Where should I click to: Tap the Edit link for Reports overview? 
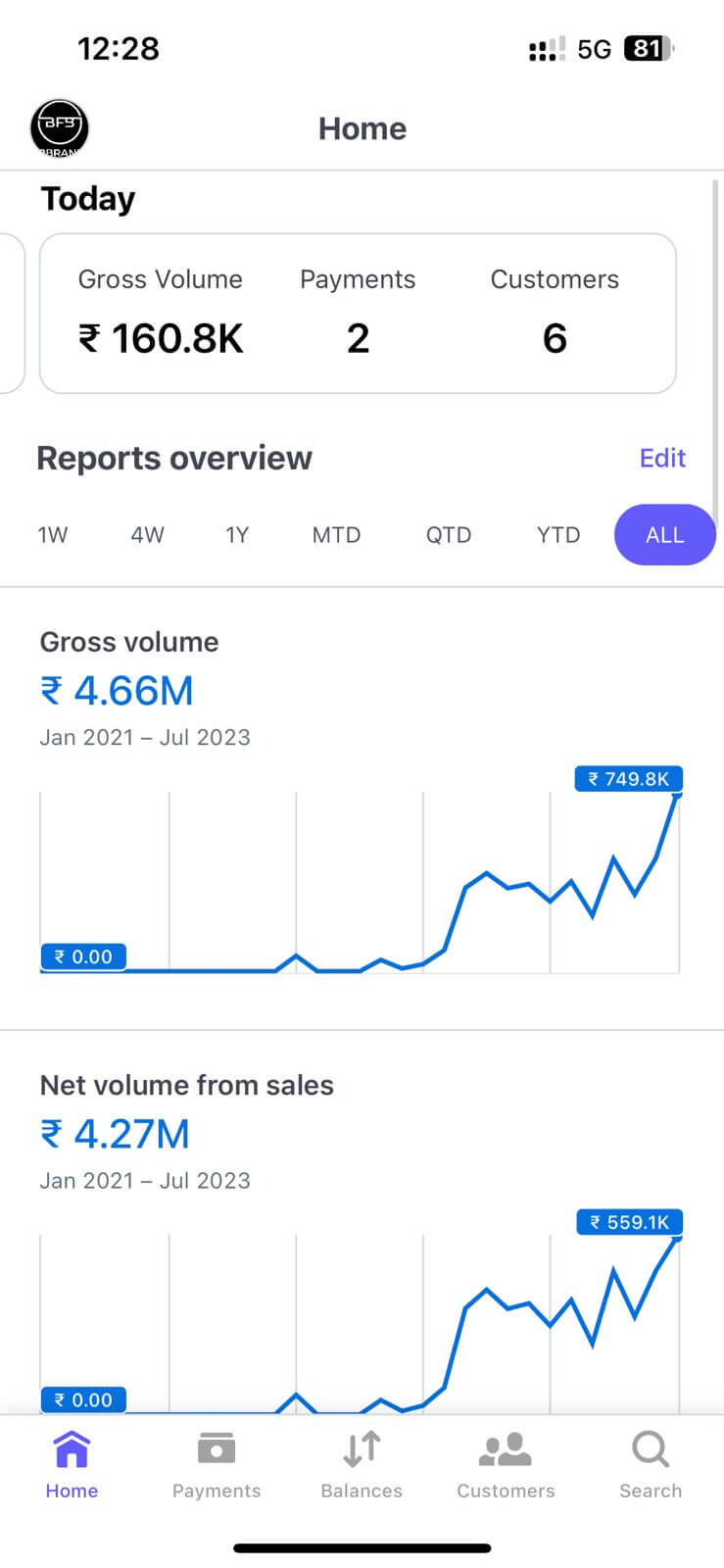coord(662,458)
